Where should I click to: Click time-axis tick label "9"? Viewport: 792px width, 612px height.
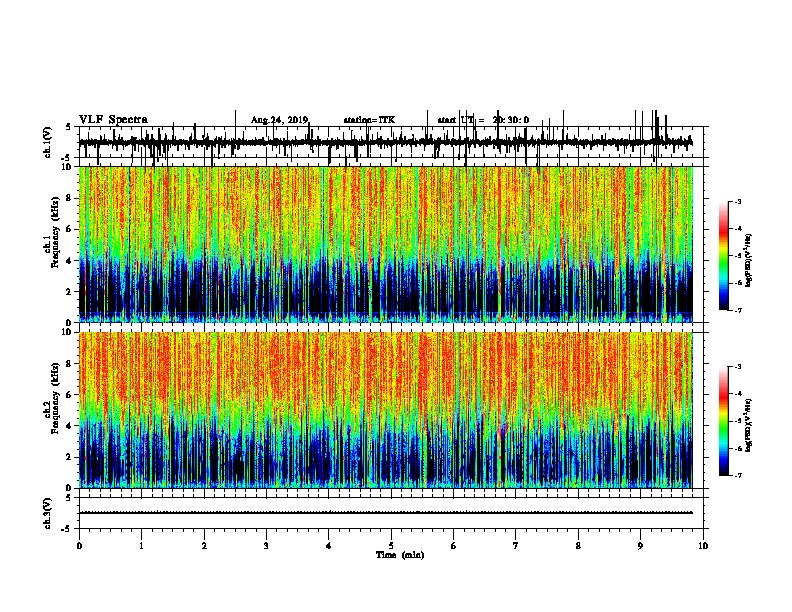coord(640,546)
